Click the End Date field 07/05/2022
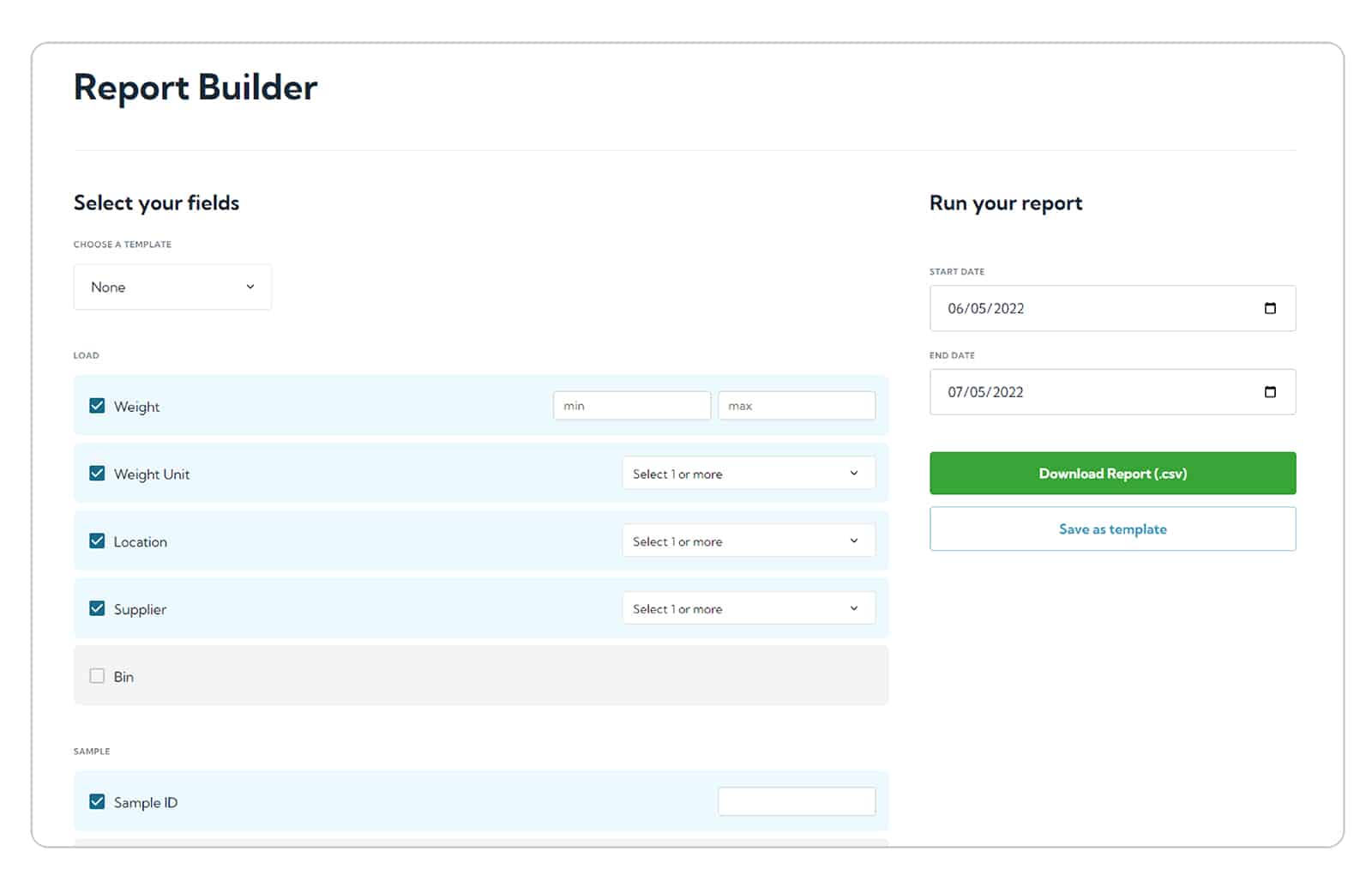 point(1112,392)
